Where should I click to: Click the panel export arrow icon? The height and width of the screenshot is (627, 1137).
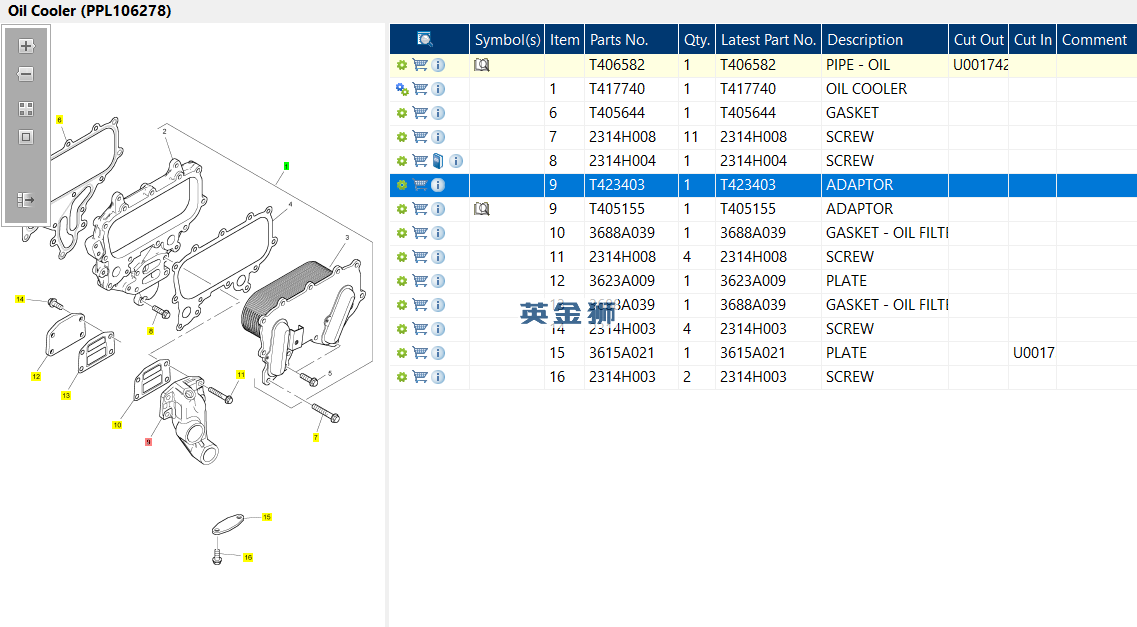26,200
